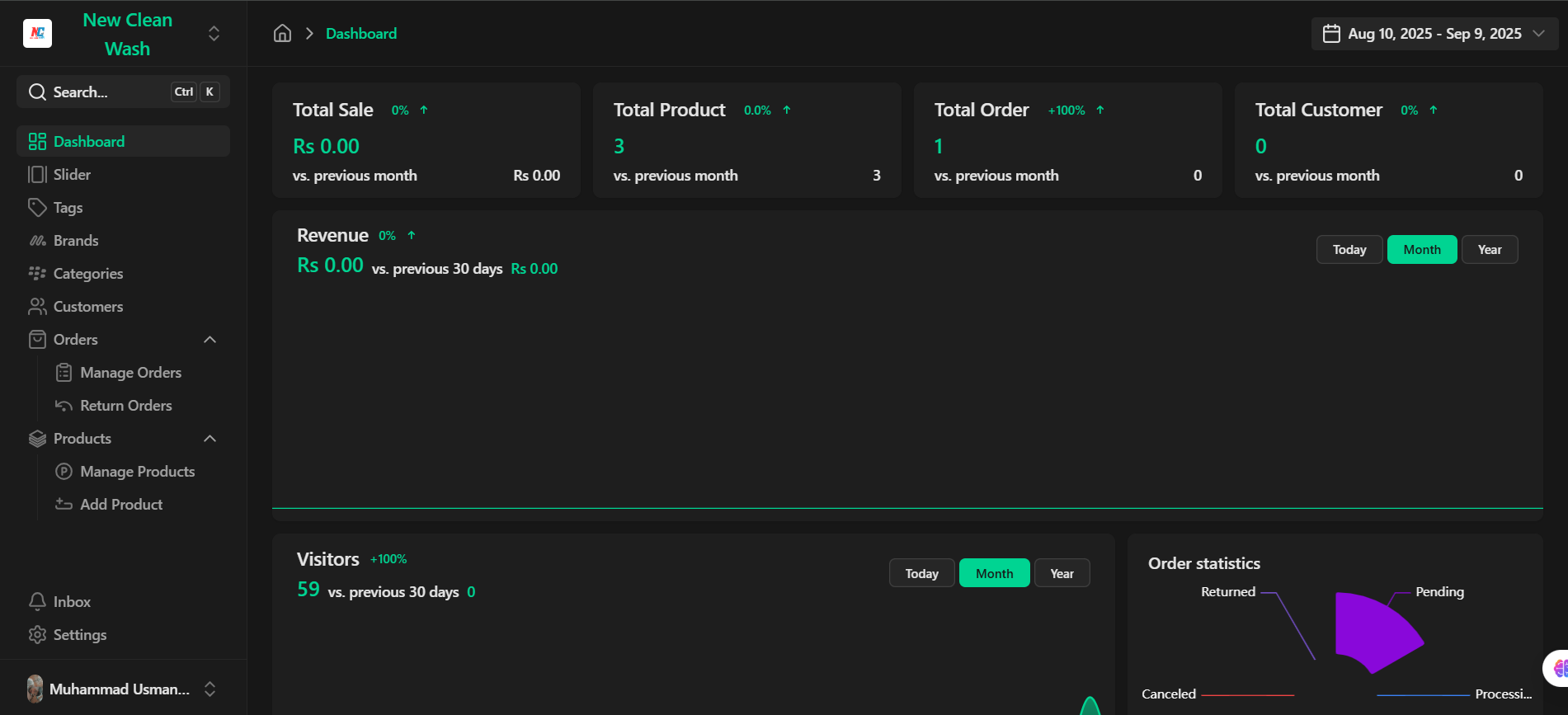Click the Muhammad Usman avatar
1568x715 pixels.
pyautogui.click(x=35, y=689)
